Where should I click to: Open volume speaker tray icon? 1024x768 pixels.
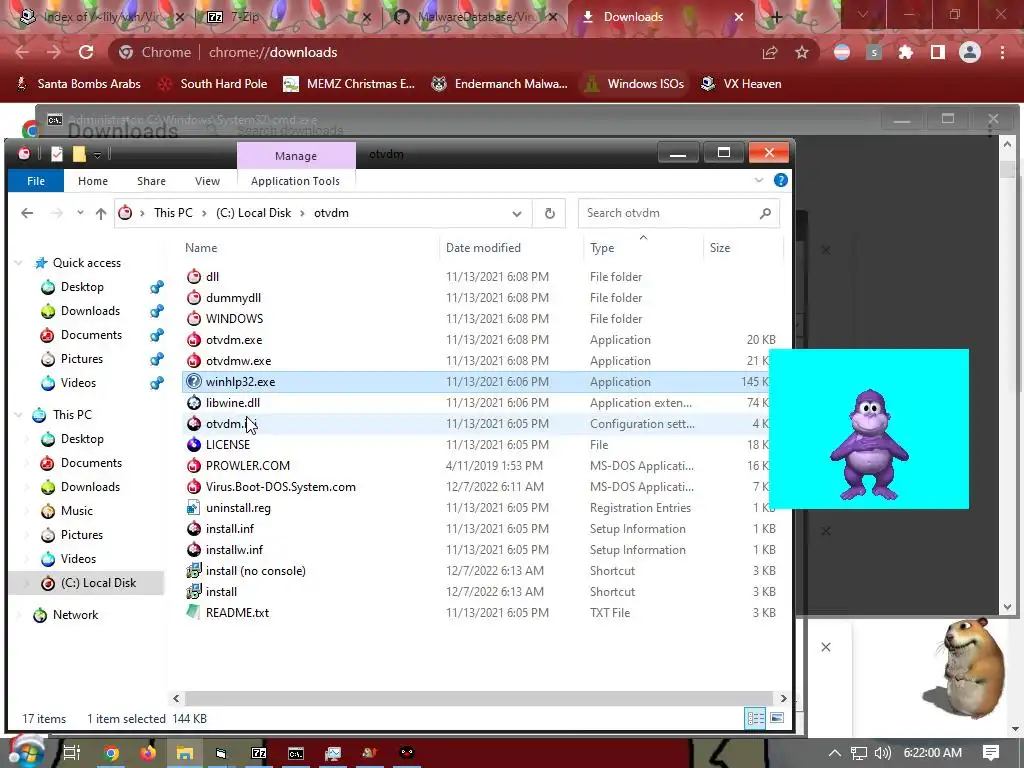pos(882,753)
